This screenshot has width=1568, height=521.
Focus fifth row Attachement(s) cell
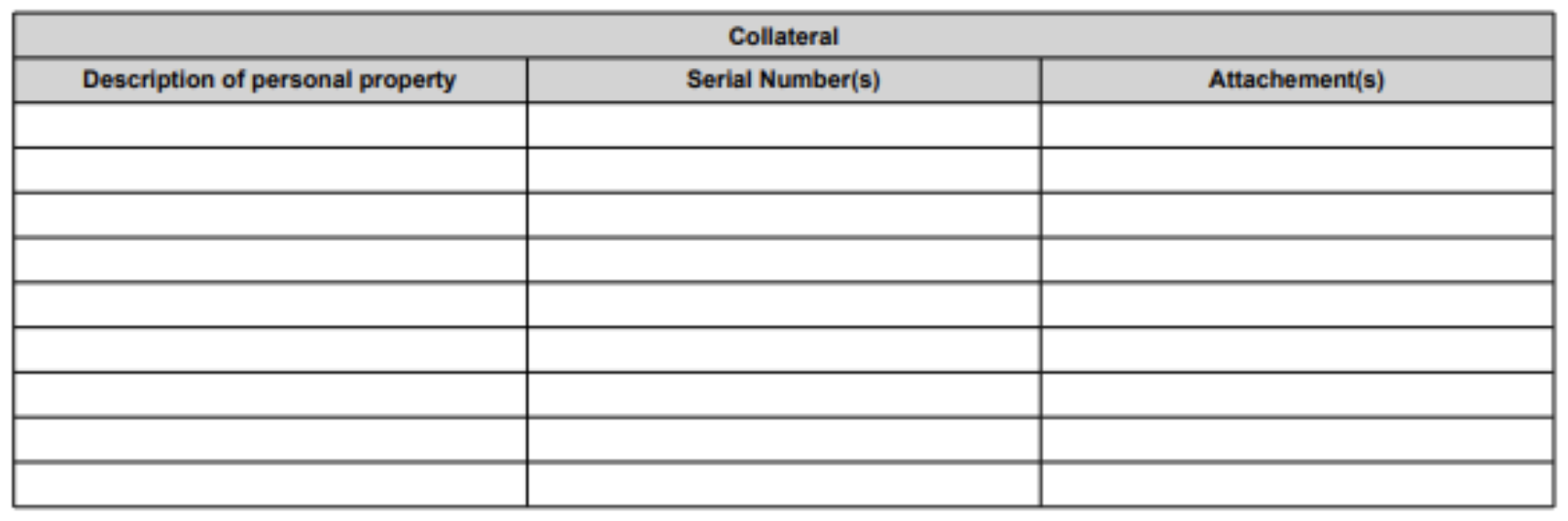1296,304
